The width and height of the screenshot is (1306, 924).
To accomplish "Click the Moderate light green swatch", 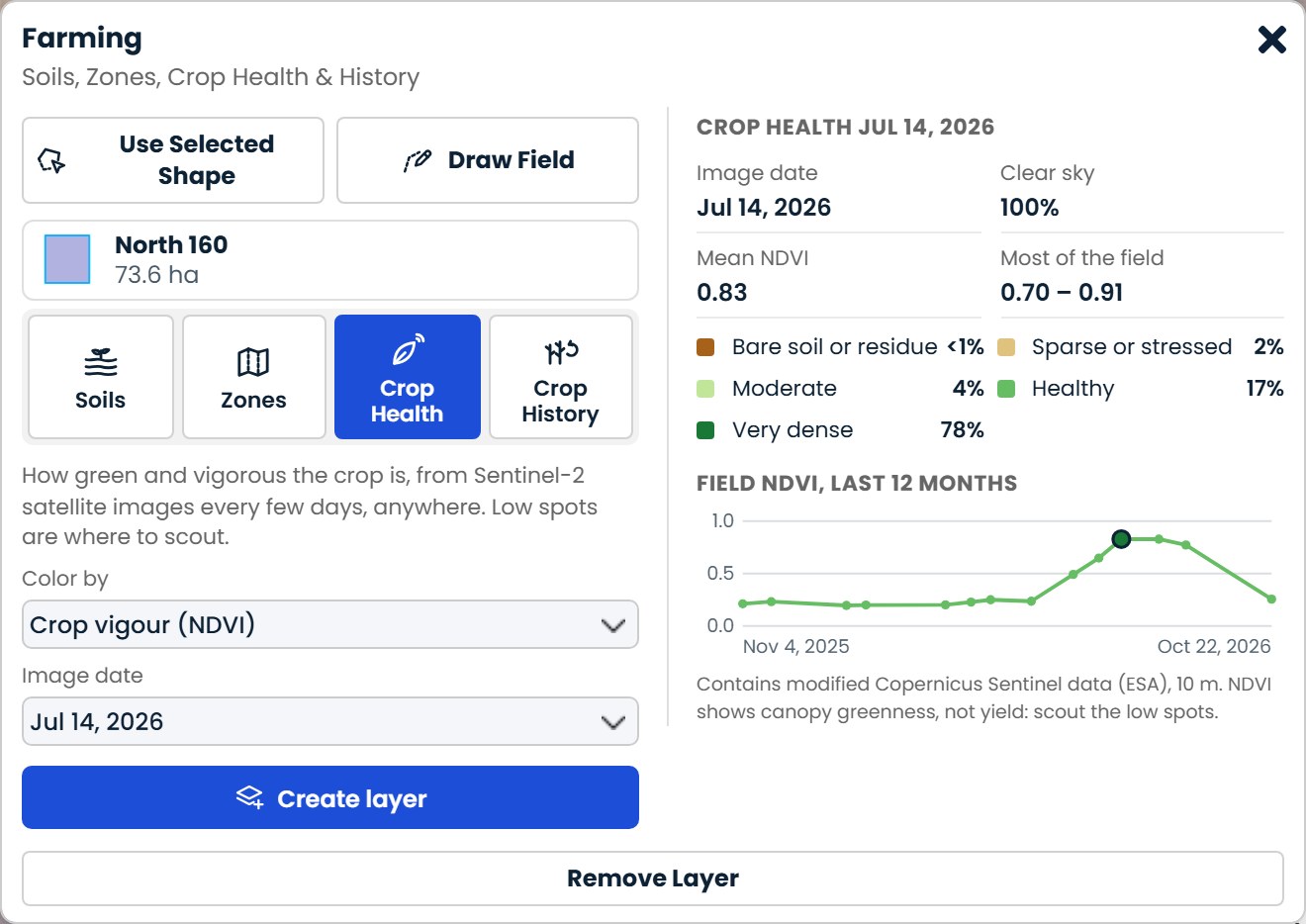I will (x=705, y=389).
